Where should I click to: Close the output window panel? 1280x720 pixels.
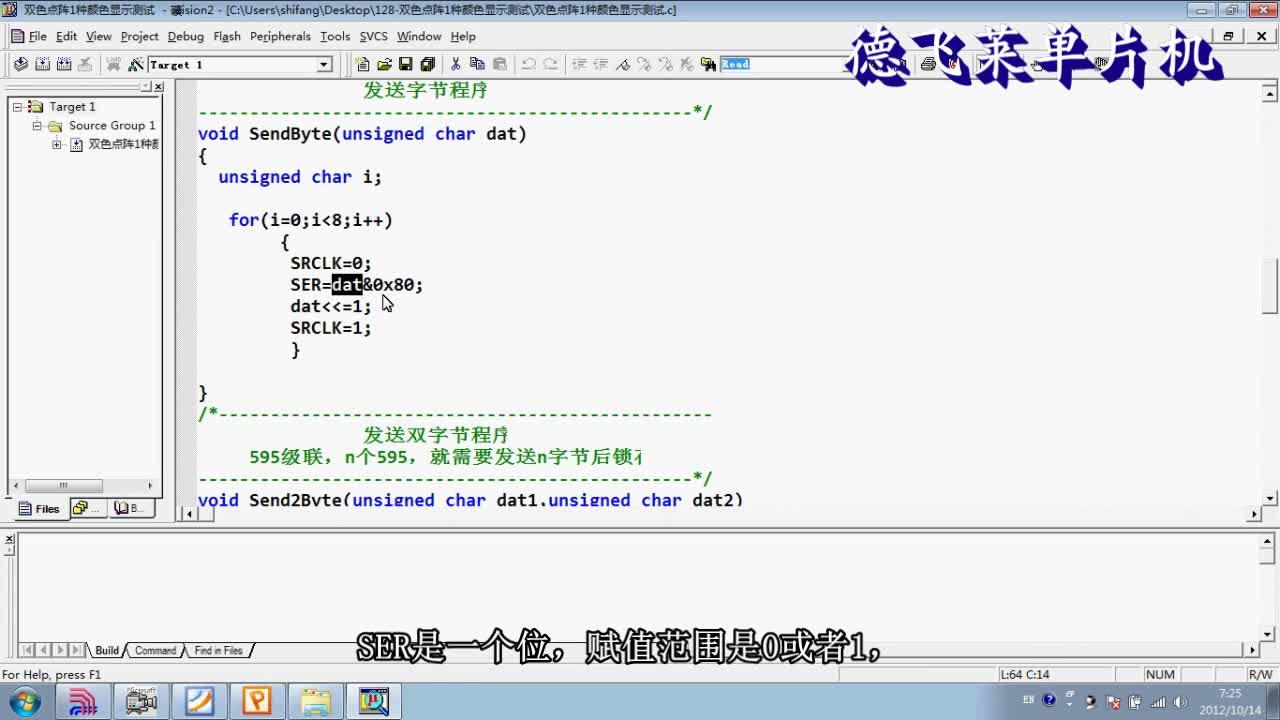point(10,539)
